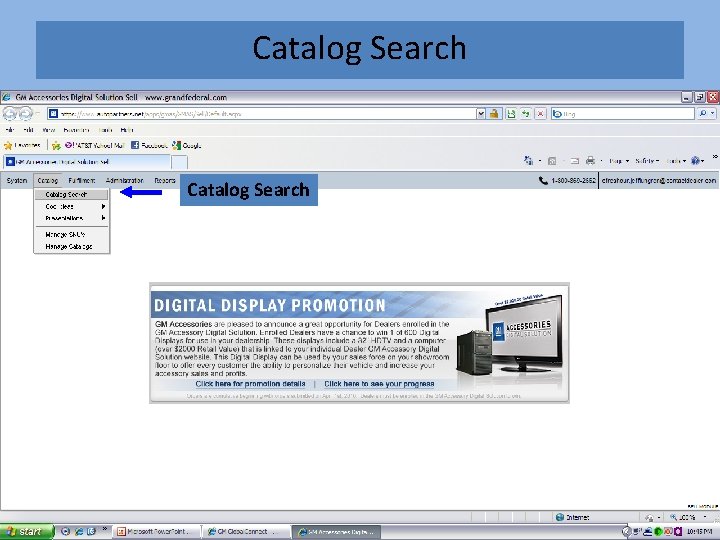Click the red X Stop loading icon
Viewport: 720px width, 540px height.
(x=540, y=113)
